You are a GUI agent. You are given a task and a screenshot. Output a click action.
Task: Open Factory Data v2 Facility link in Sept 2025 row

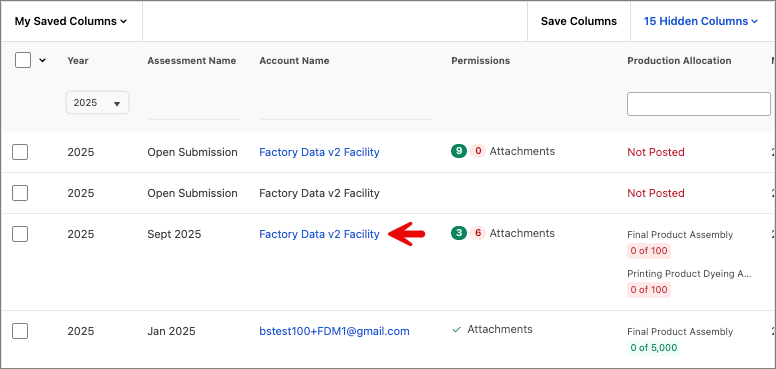(x=319, y=234)
